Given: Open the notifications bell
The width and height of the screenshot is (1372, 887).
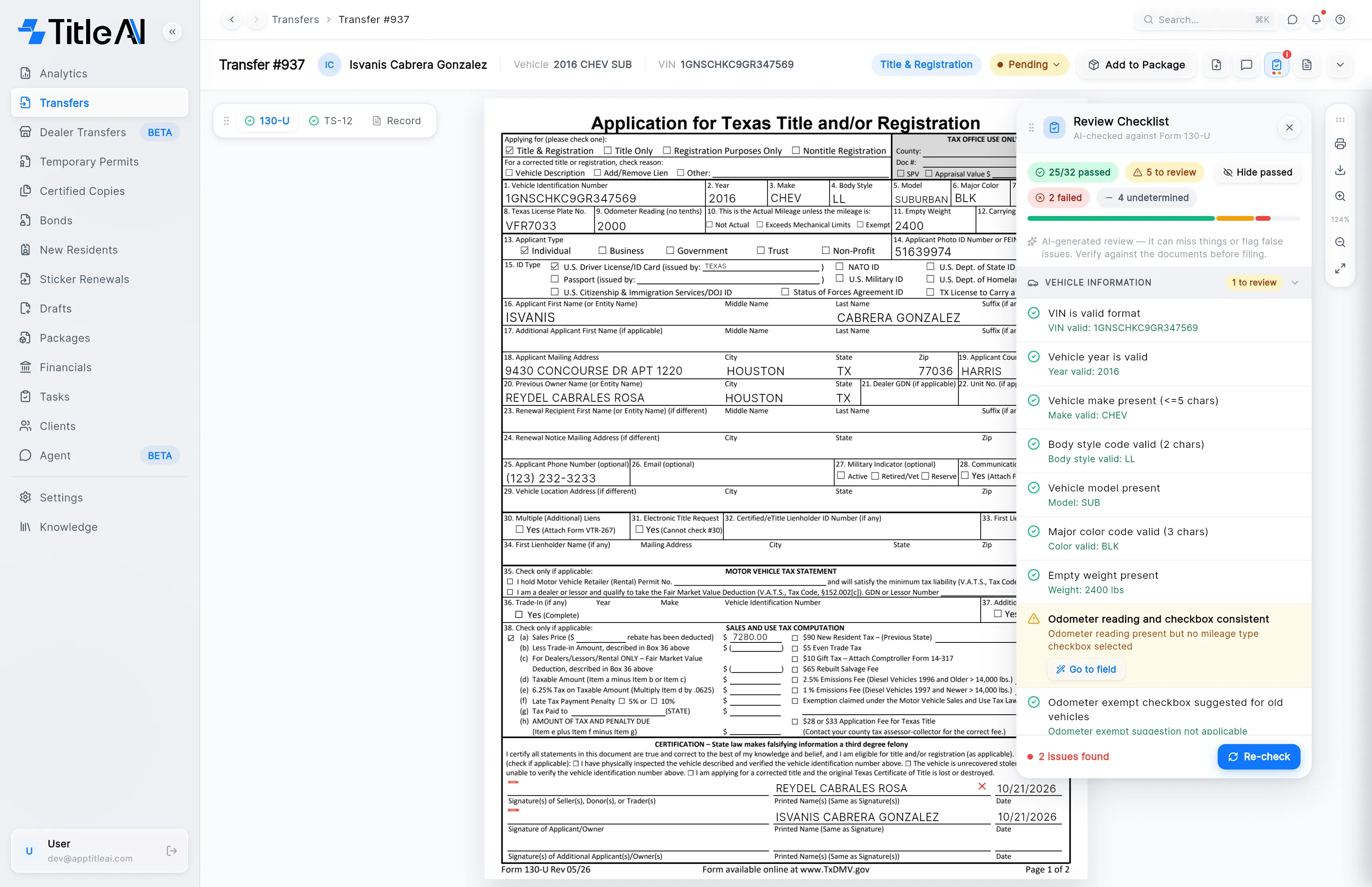Looking at the screenshot, I should click(1316, 19).
